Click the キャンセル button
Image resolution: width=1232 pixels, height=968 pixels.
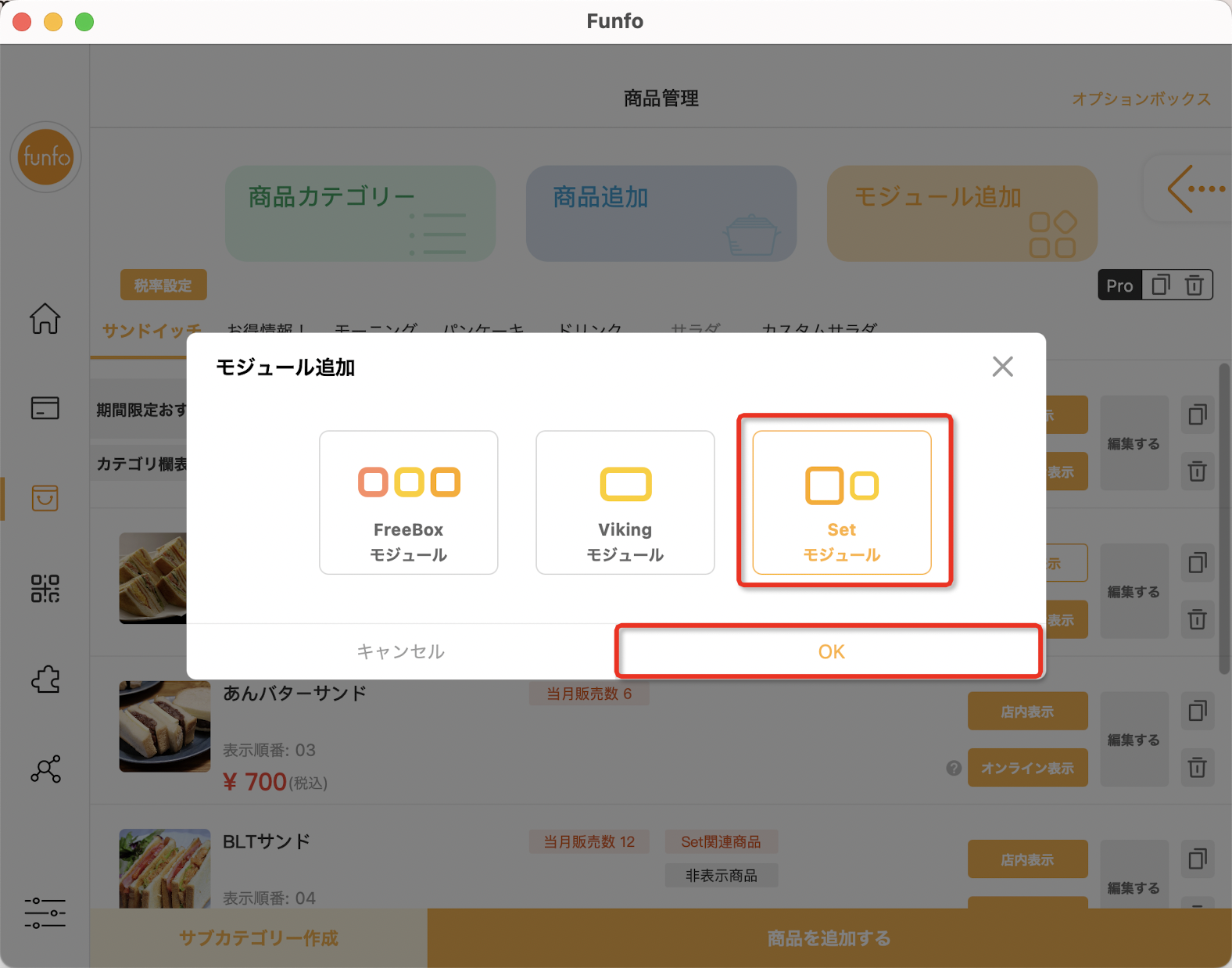point(401,651)
